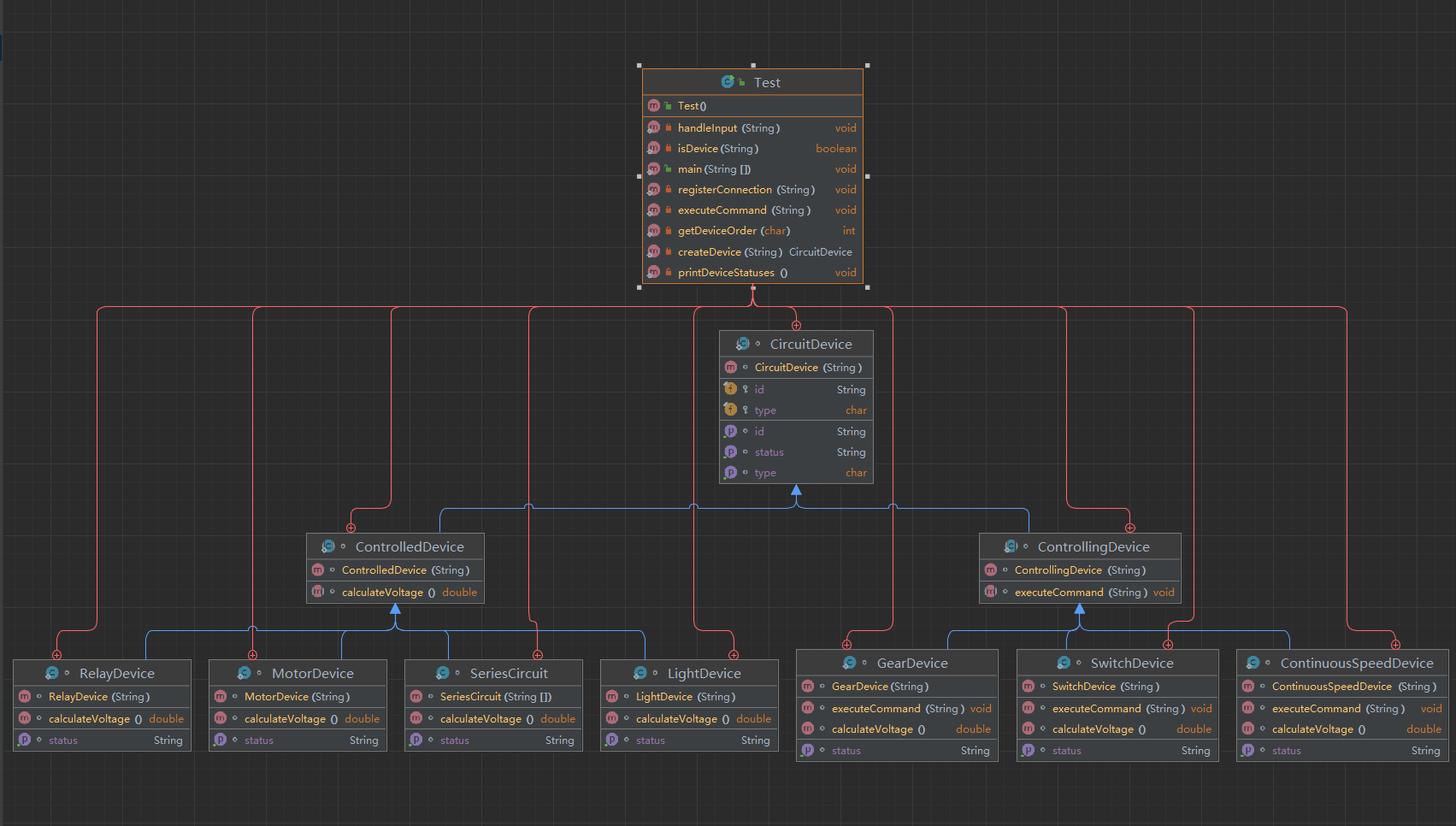Click ControlledDevice class icon
The height and width of the screenshot is (826, 1456).
pos(328,546)
